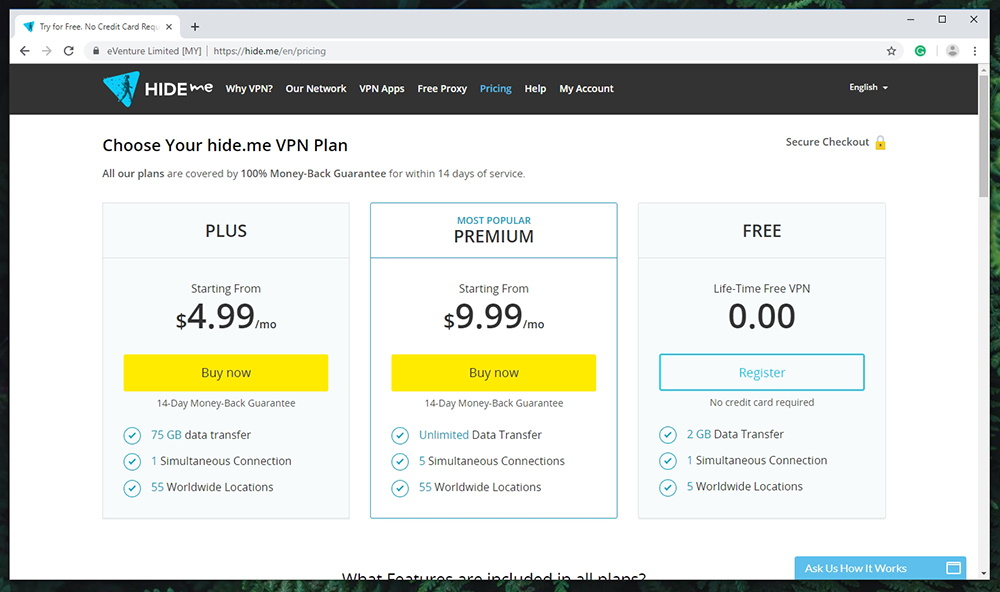Click checkmark beside 5 Simultaneous Connections
This screenshot has height=592, width=1000.
(400, 462)
